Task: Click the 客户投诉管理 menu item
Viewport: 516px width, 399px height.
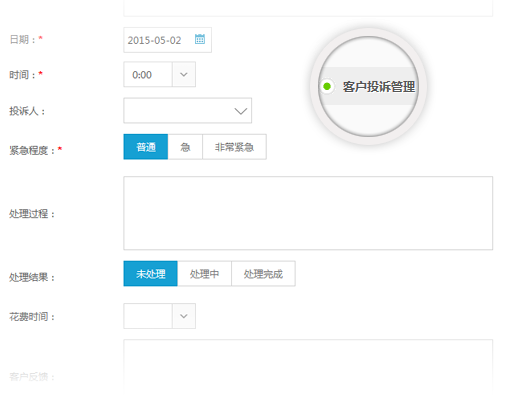Action: tap(368, 86)
